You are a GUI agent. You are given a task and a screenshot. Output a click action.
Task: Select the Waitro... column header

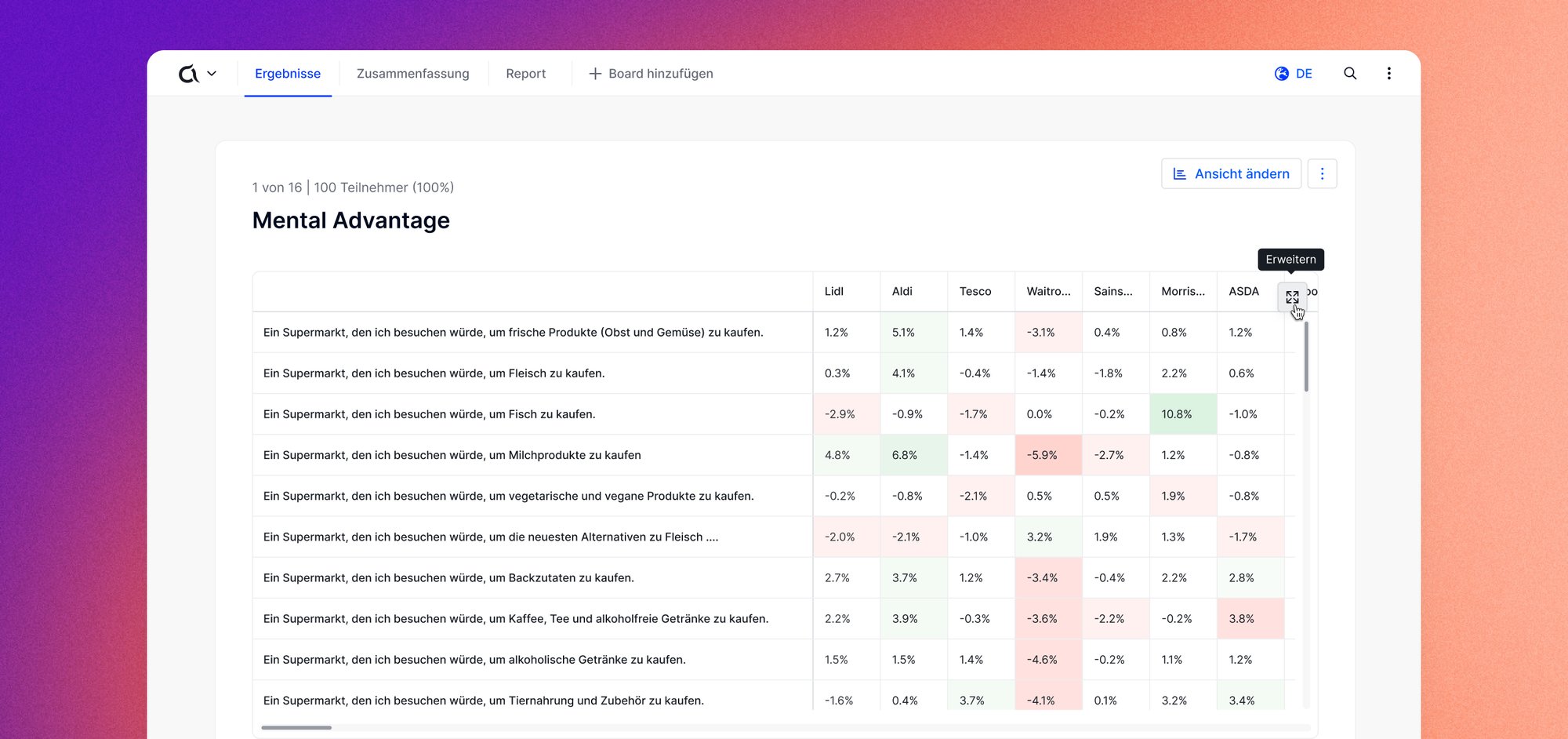pos(1049,291)
